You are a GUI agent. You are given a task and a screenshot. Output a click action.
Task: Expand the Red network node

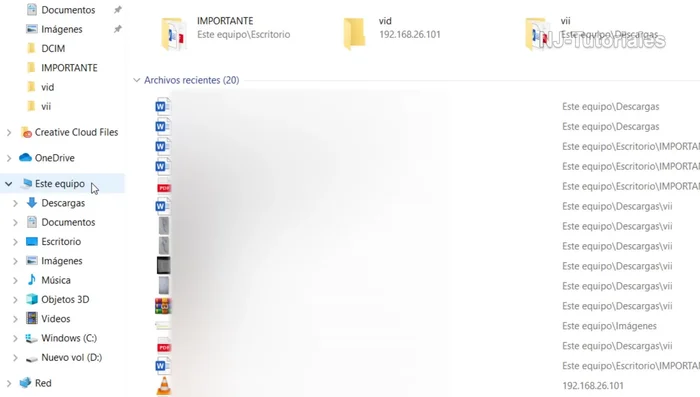[x=8, y=383]
